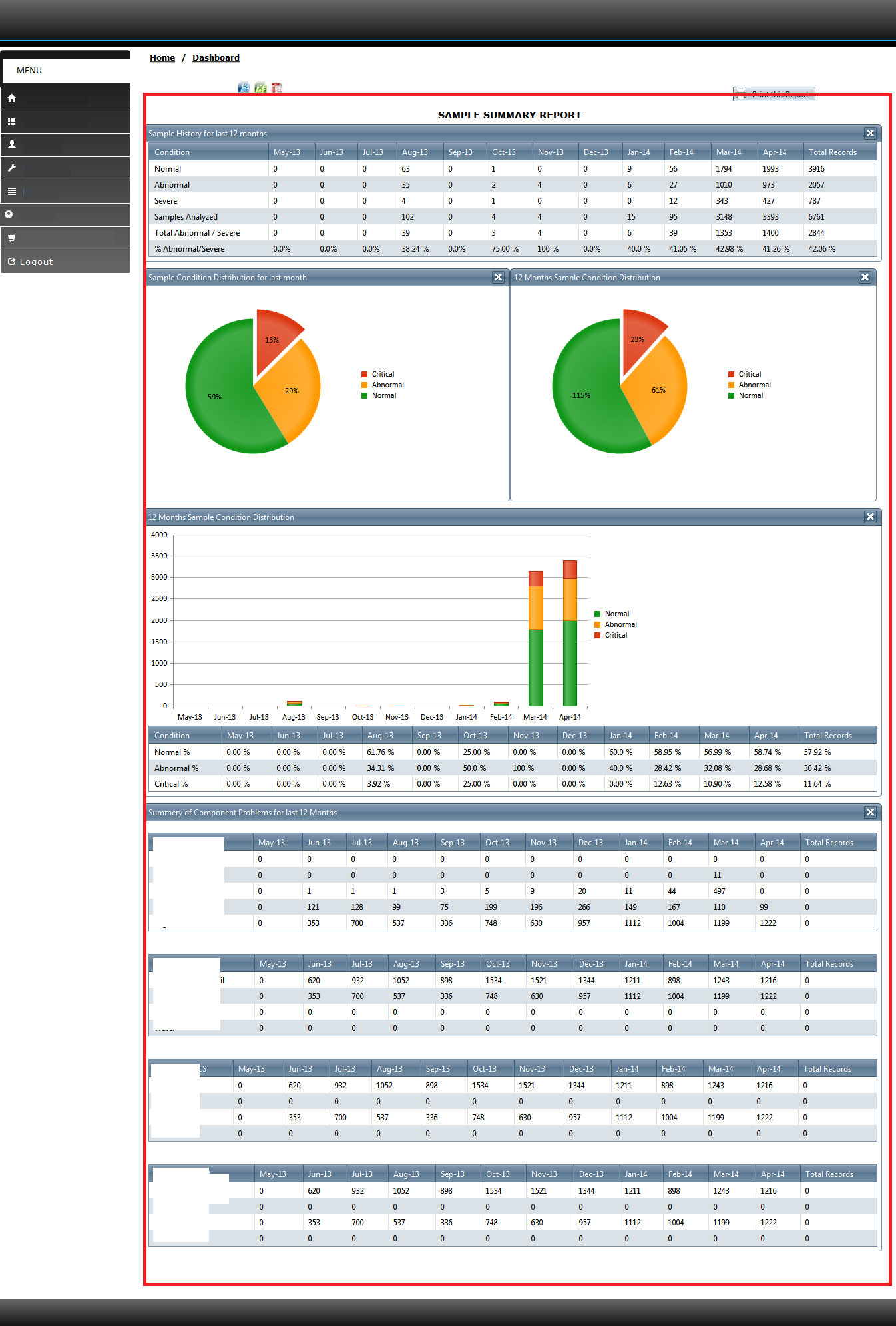This screenshot has width=896, height=1326.
Task: Open the user profile icon in sidebar
Action: pos(11,144)
